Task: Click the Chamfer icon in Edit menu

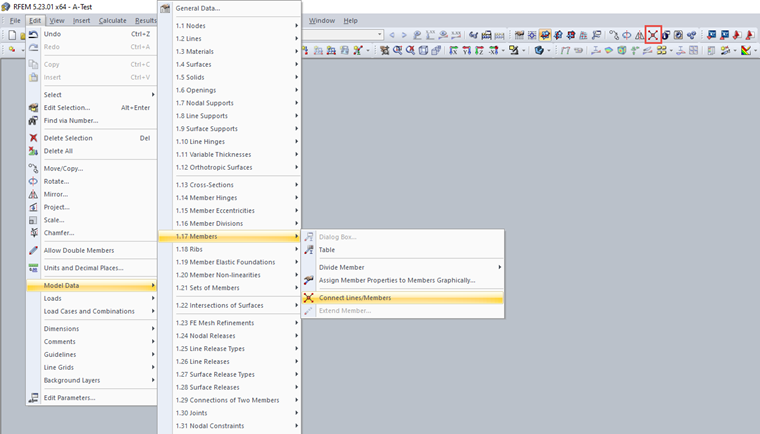Action: pyautogui.click(x=33, y=233)
